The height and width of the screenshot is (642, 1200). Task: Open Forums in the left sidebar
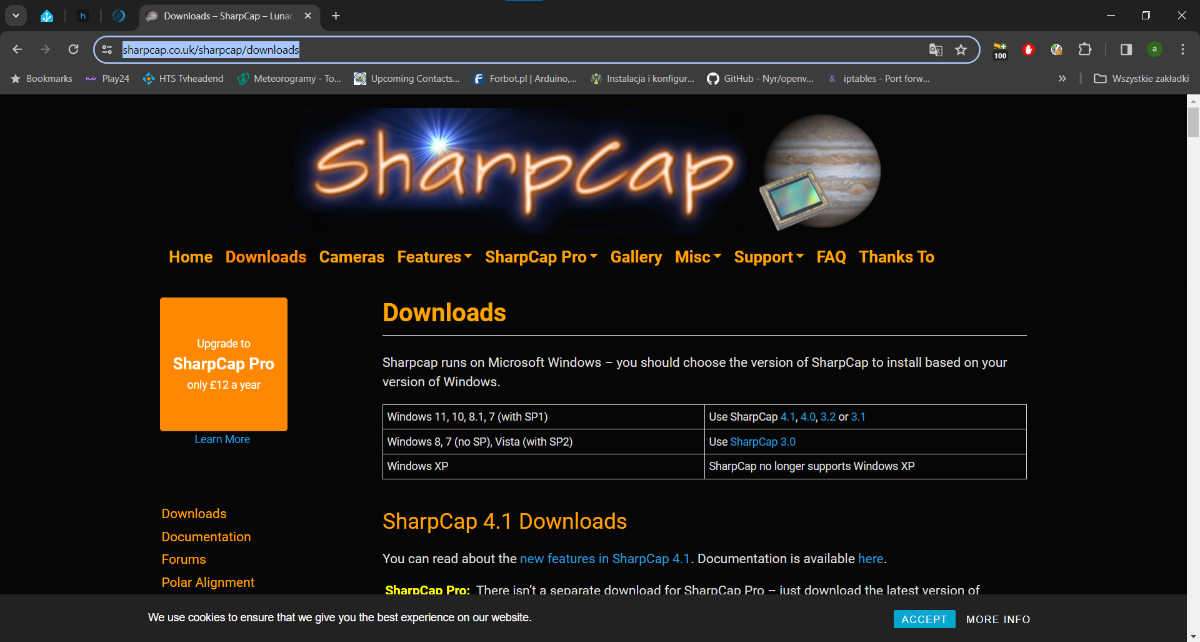[x=184, y=560]
